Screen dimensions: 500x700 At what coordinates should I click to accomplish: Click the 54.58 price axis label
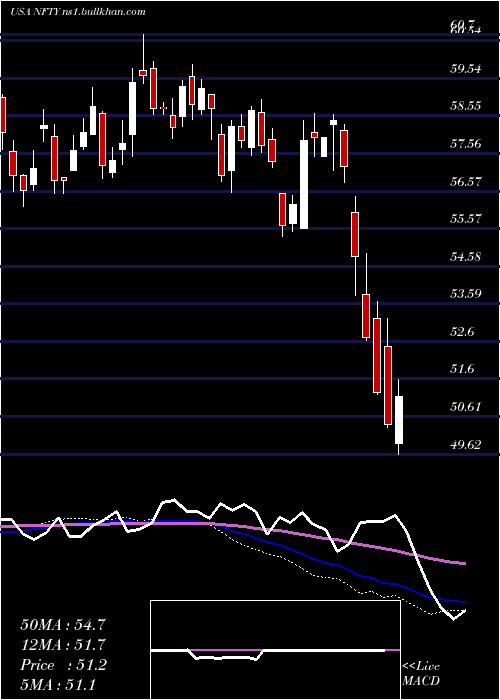[465, 257]
